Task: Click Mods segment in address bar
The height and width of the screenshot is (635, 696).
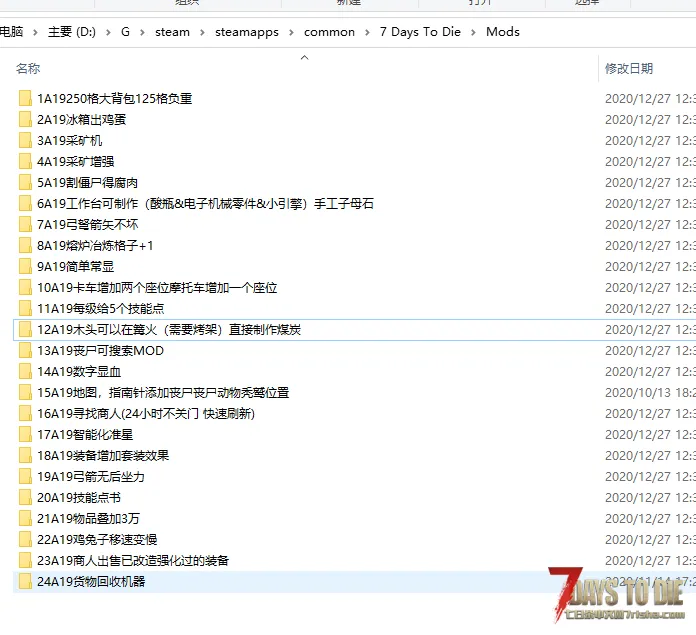Action: point(503,32)
